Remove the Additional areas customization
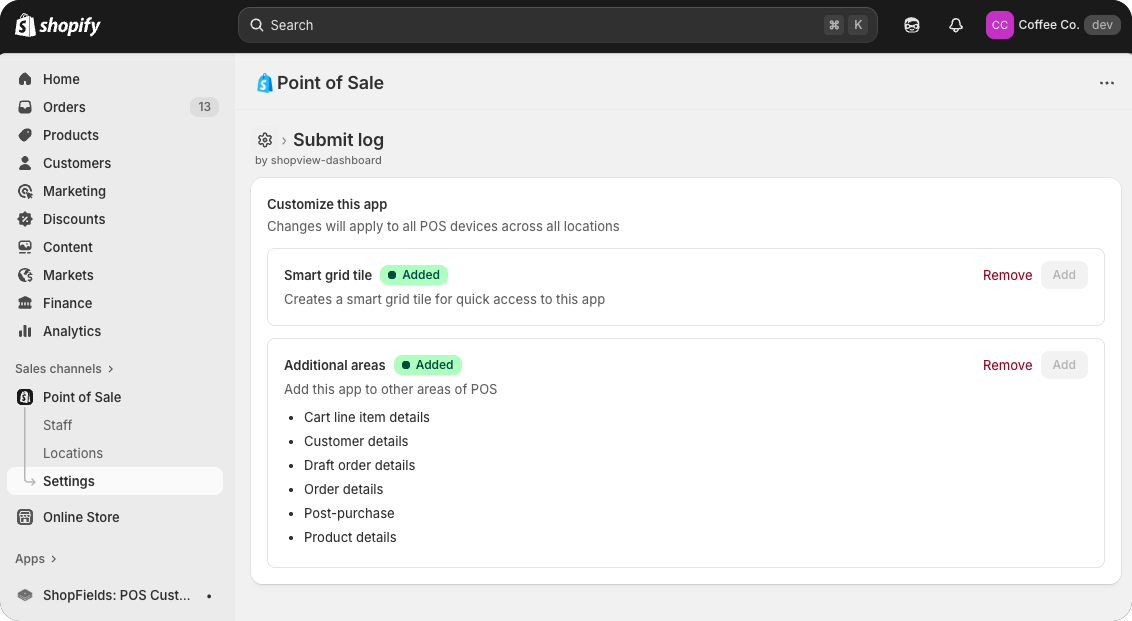Image resolution: width=1132 pixels, height=621 pixels. tap(1007, 365)
